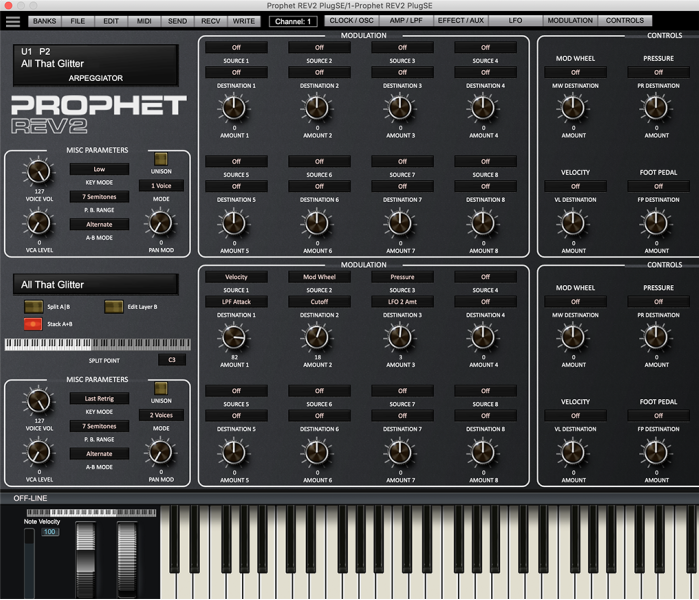Click the lower layer VOICE VOL knob
The height and width of the screenshot is (600, 699).
(39, 401)
